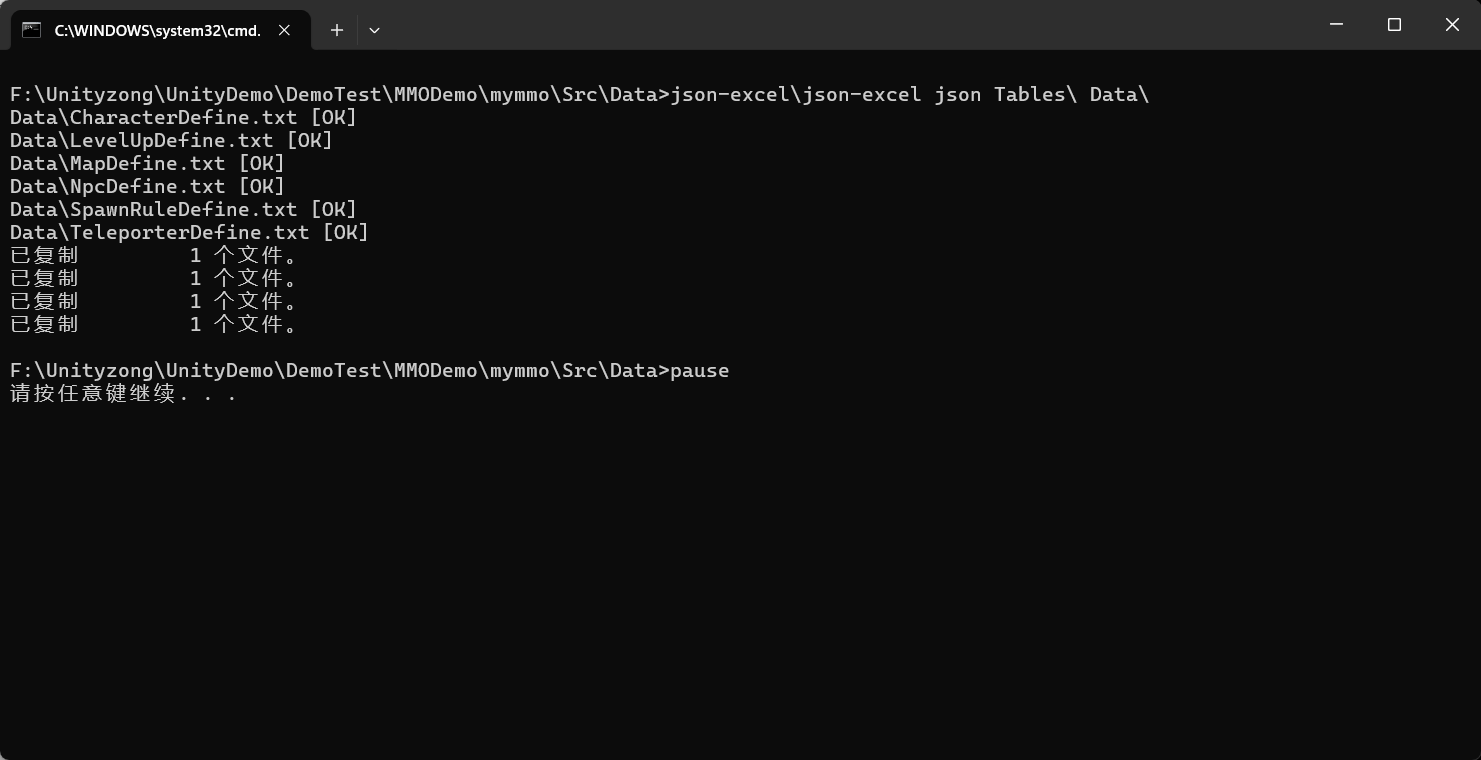The height and width of the screenshot is (760, 1481).
Task: Click the blank terminal area below output
Action: [x=740, y=580]
